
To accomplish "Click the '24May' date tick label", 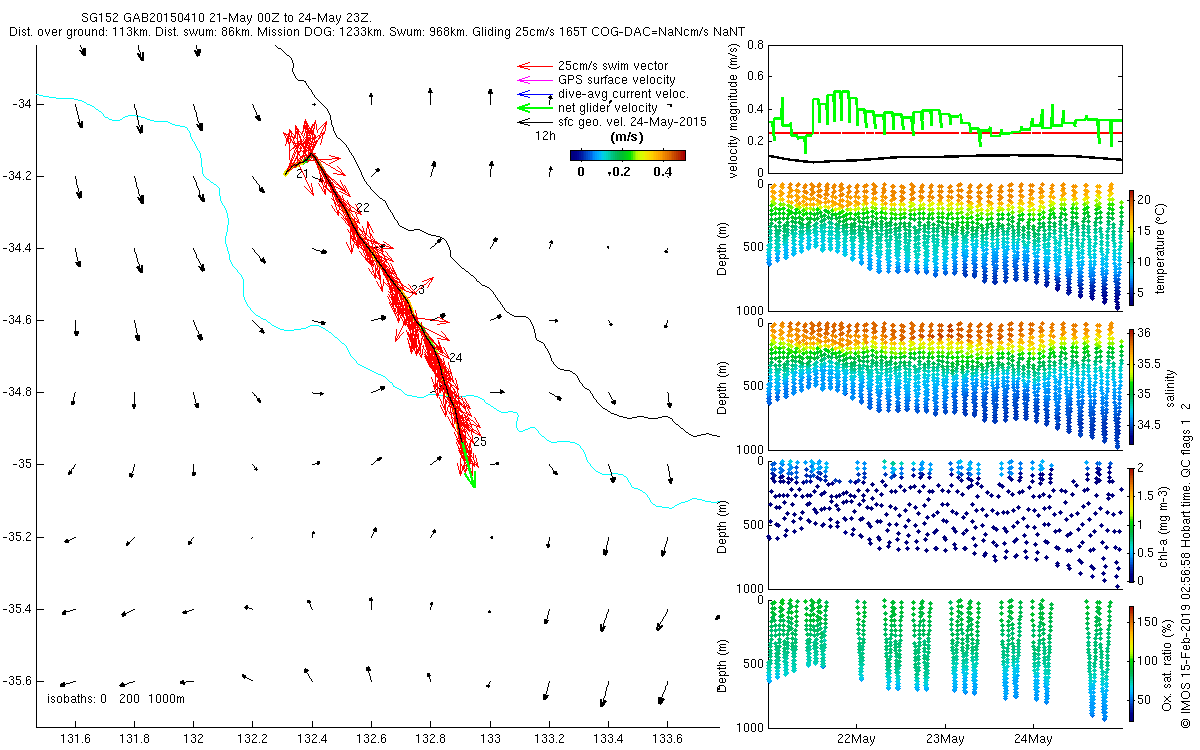I will (x=1033, y=739).
